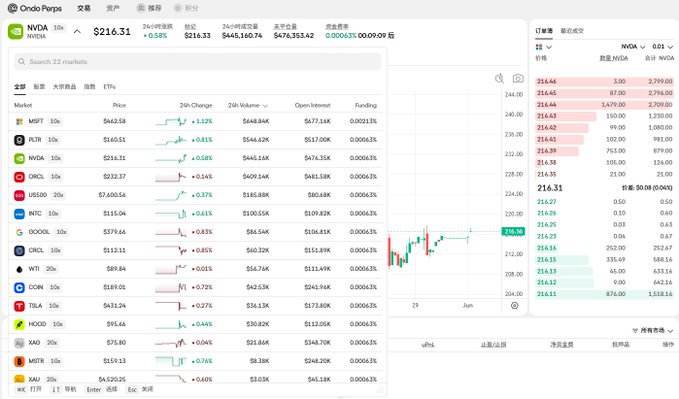
Task: Collapse the NVDA market selector chevron
Action: click(77, 31)
